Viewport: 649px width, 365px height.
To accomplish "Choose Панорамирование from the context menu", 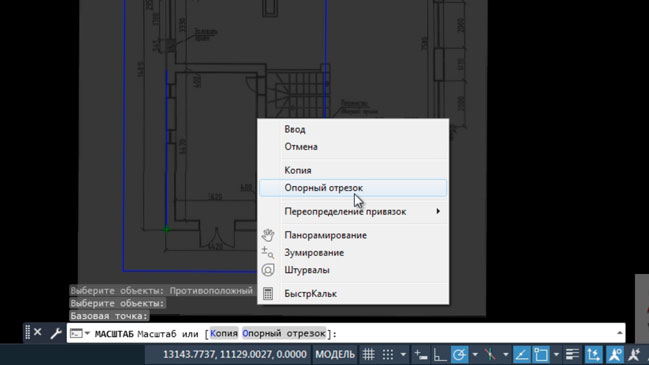I will (353, 235).
